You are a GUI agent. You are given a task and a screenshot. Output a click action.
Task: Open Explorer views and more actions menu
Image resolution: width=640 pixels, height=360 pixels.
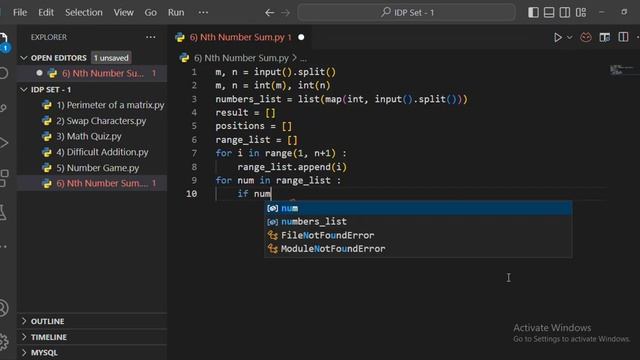[x=151, y=37]
